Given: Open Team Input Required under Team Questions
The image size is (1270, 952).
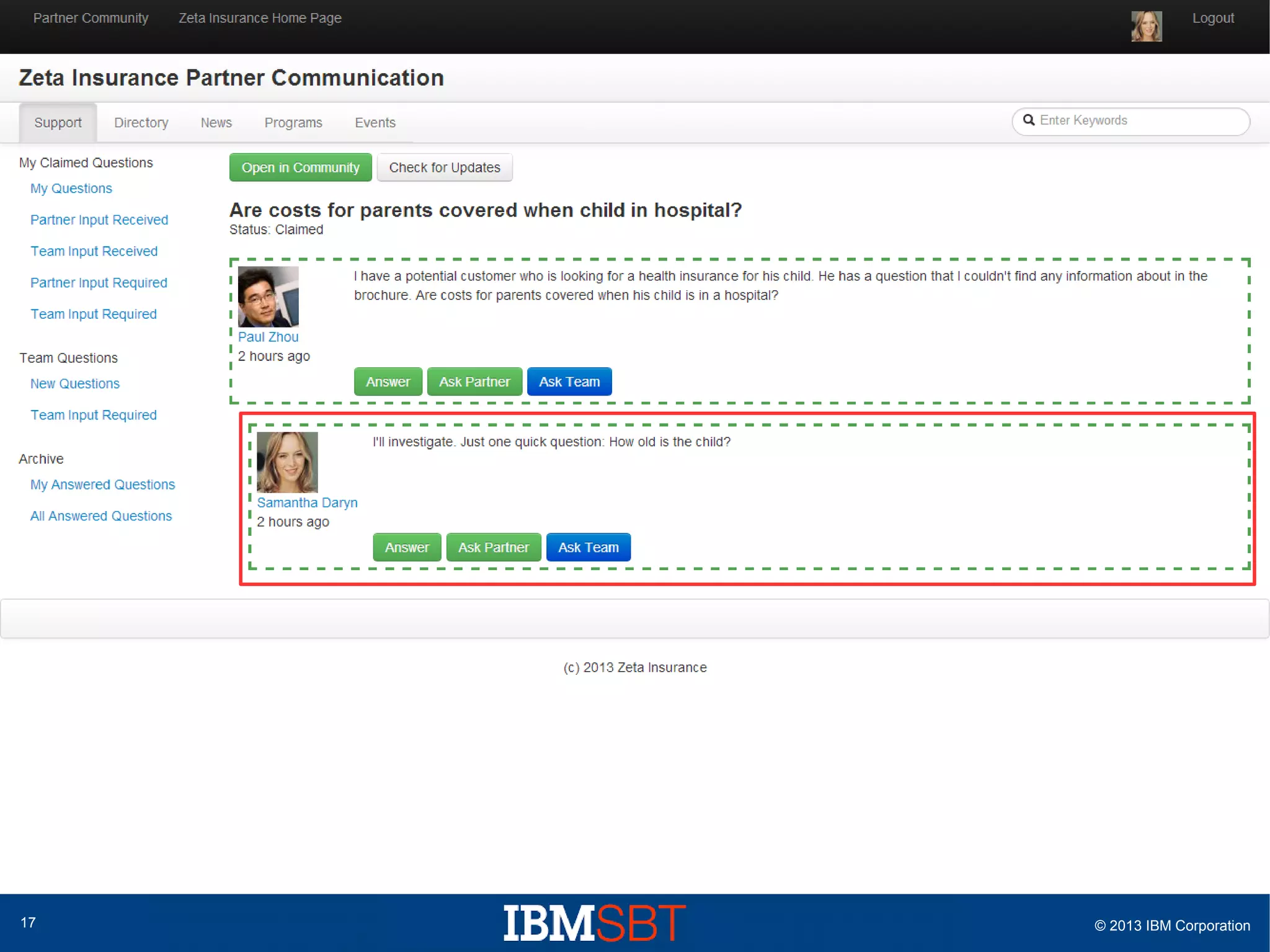Looking at the screenshot, I should (x=94, y=415).
